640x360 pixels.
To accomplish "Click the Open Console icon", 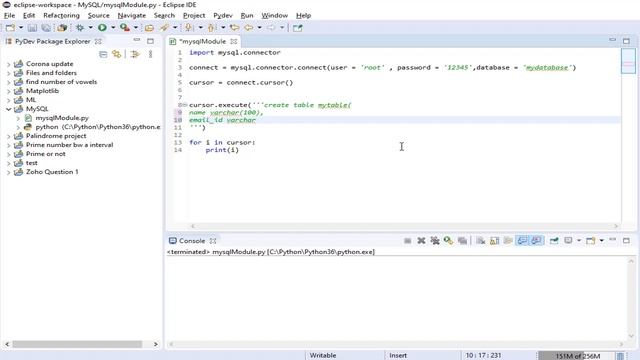I will click(x=591, y=241).
